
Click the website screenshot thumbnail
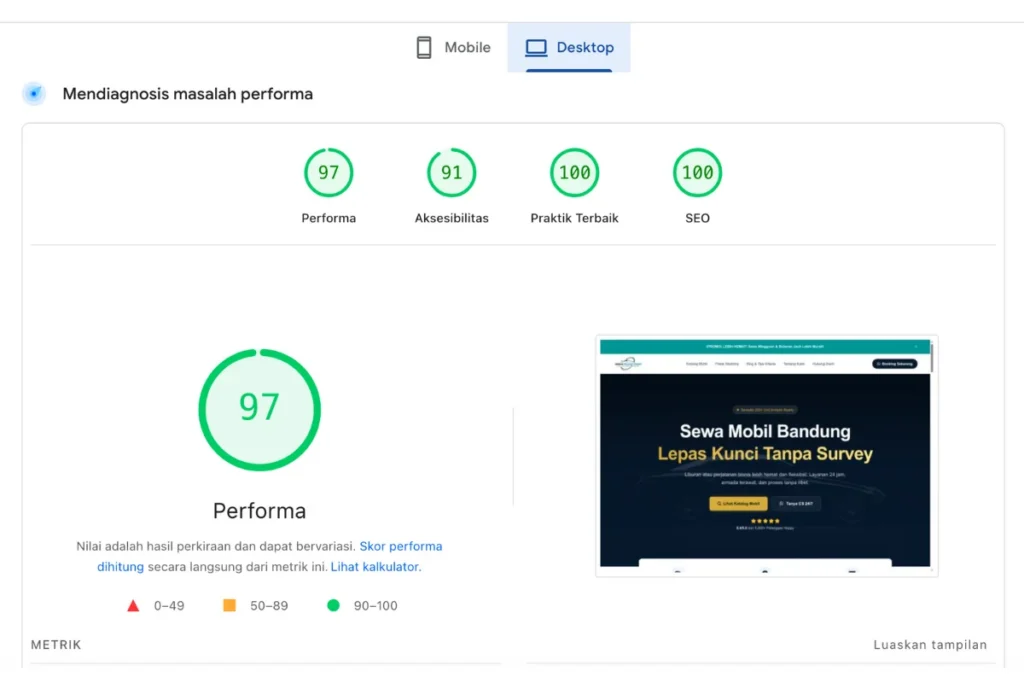coord(766,455)
